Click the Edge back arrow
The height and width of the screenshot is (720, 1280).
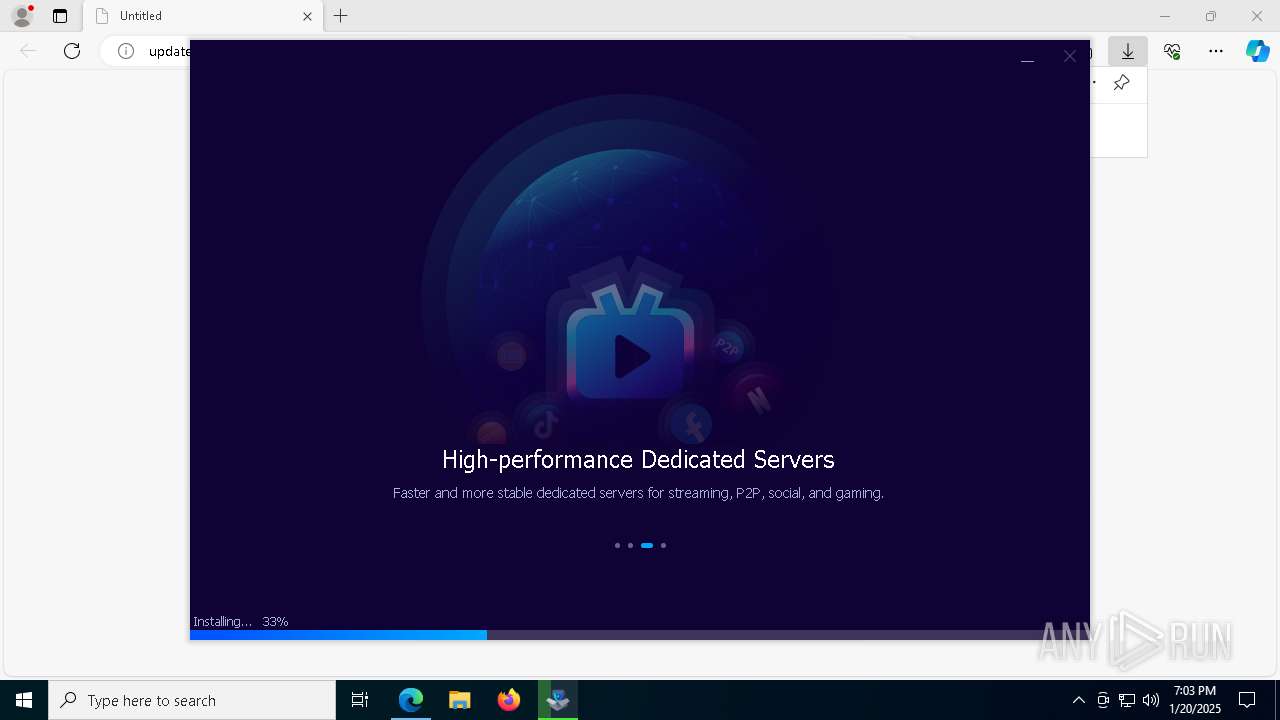(x=28, y=51)
